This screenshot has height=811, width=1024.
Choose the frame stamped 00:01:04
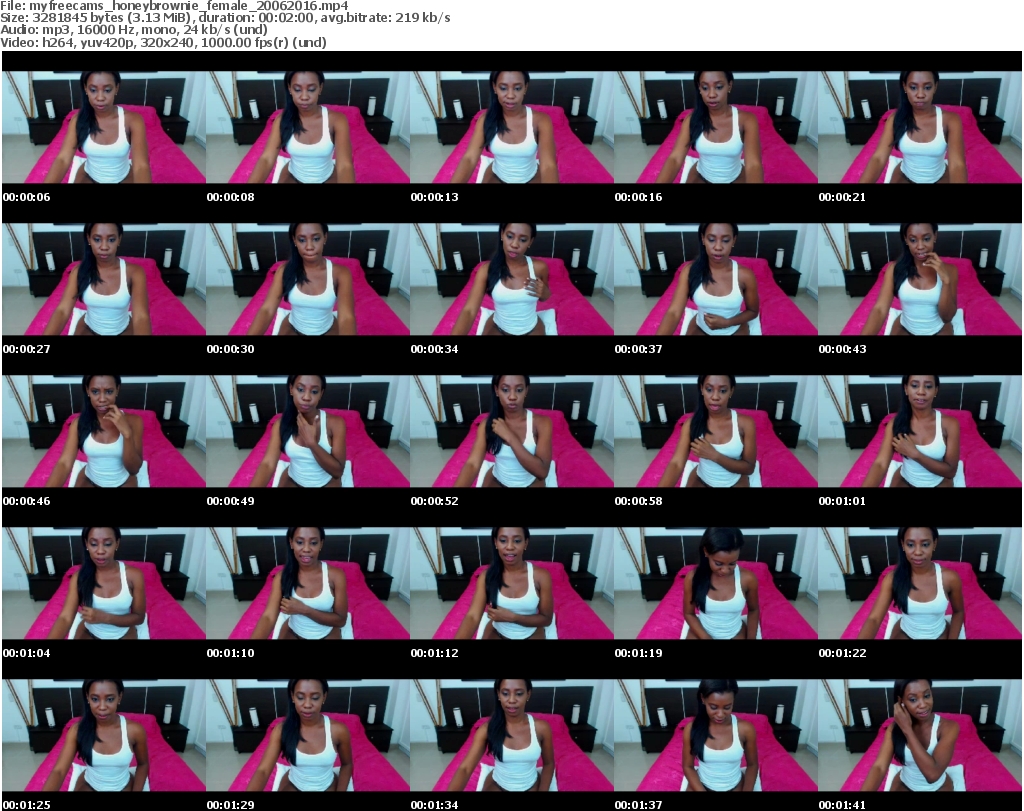click(x=104, y=583)
